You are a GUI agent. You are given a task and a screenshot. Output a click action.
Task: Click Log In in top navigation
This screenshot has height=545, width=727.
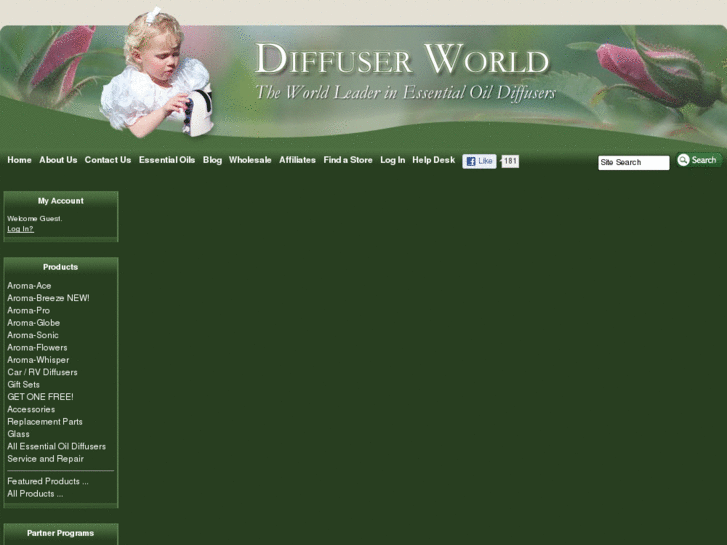coord(393,160)
